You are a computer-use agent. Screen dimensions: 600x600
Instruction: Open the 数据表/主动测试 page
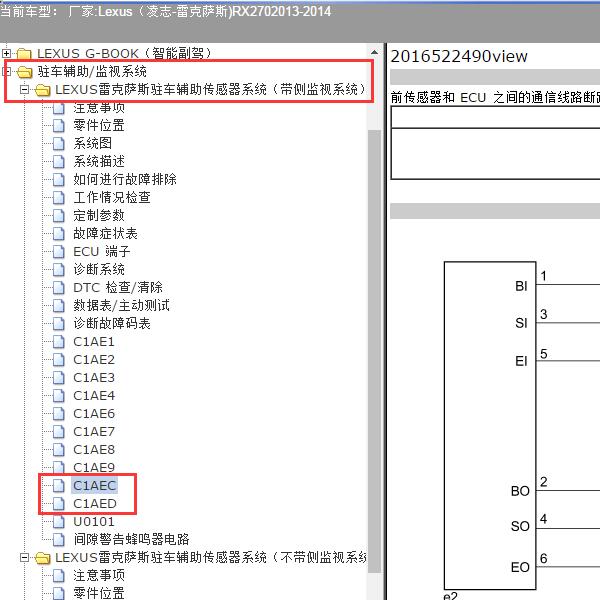[121, 305]
